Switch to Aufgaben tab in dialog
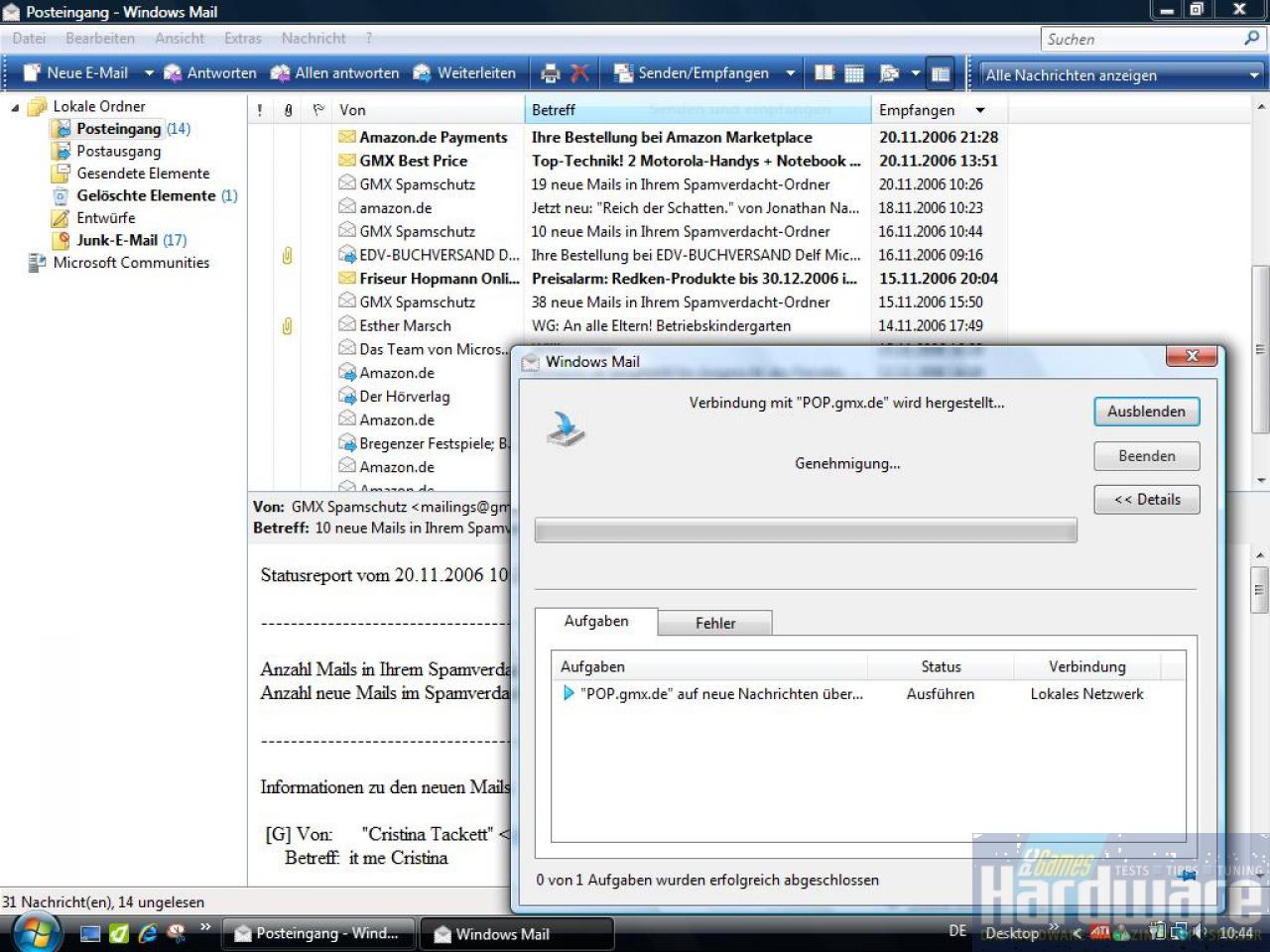 (596, 621)
